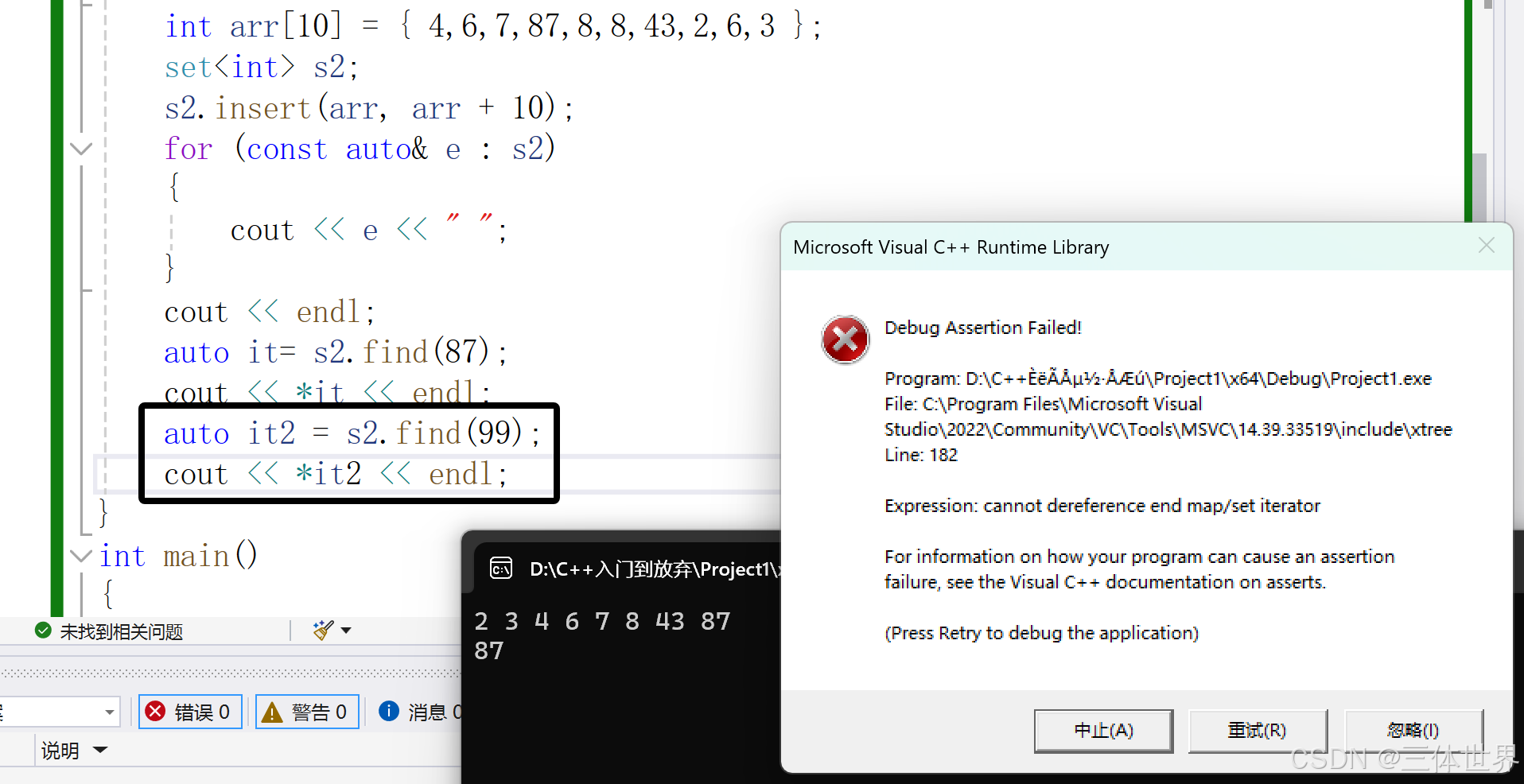The height and width of the screenshot is (784, 1524).
Task: Click the red error icon in the assertion dialog
Action: (845, 340)
